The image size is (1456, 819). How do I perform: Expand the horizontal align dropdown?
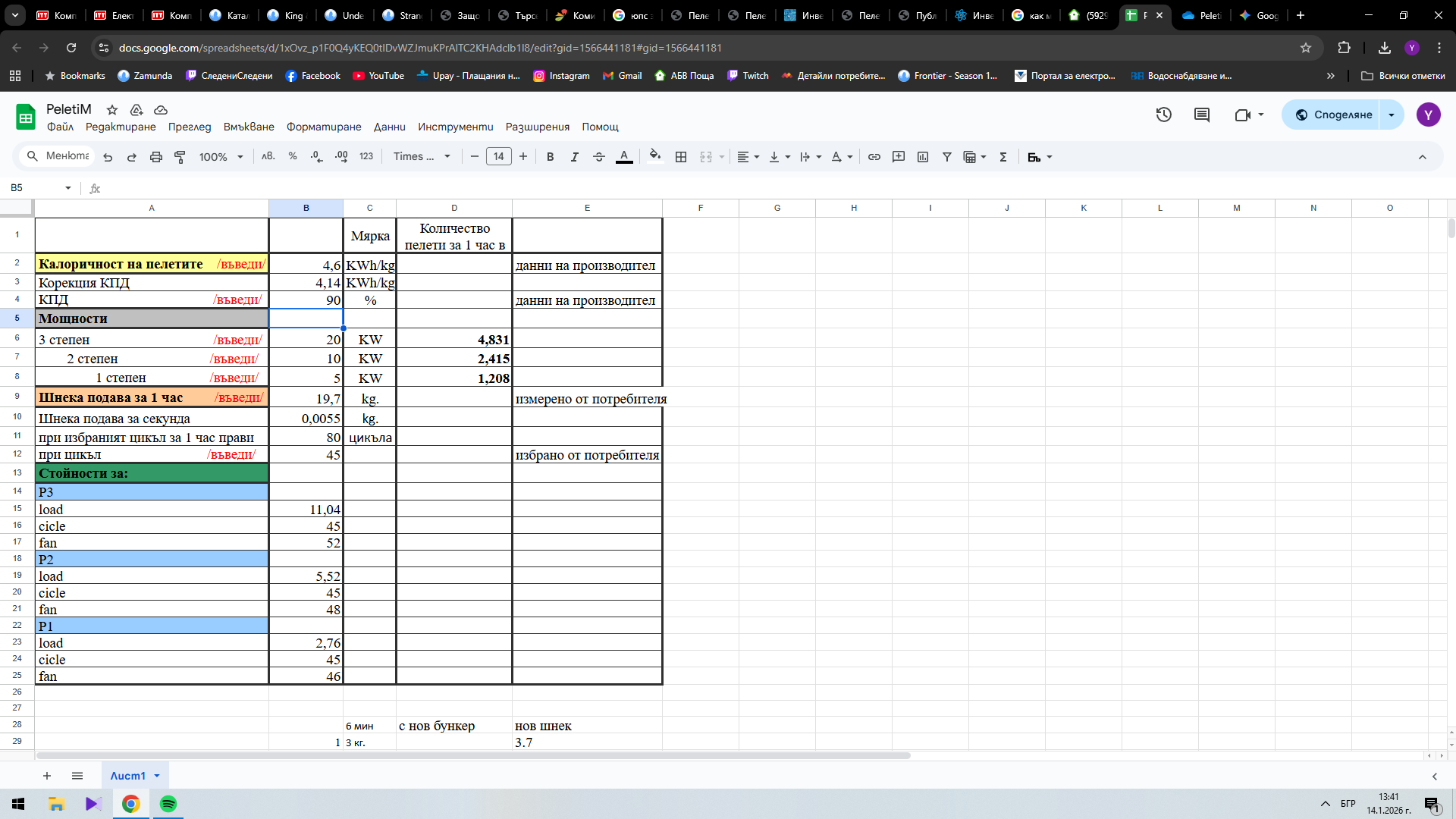(748, 157)
